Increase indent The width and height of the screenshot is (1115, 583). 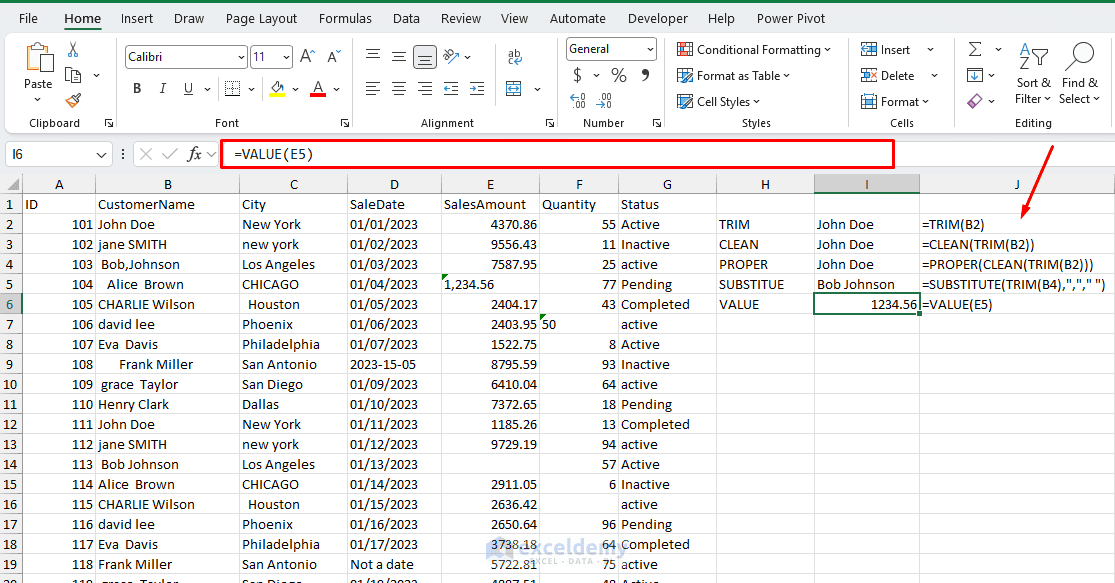click(x=477, y=89)
